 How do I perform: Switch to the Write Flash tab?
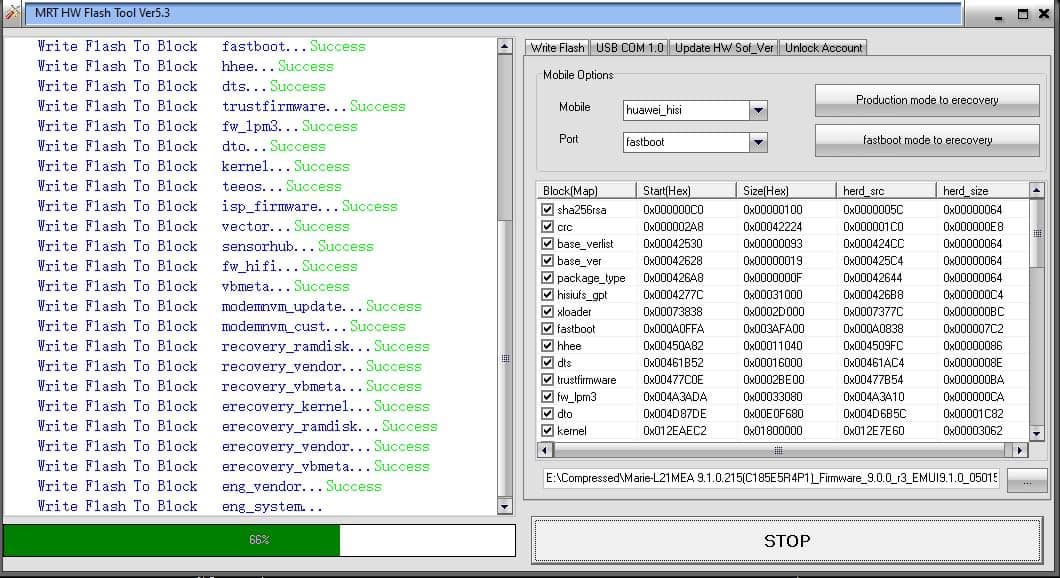point(557,47)
